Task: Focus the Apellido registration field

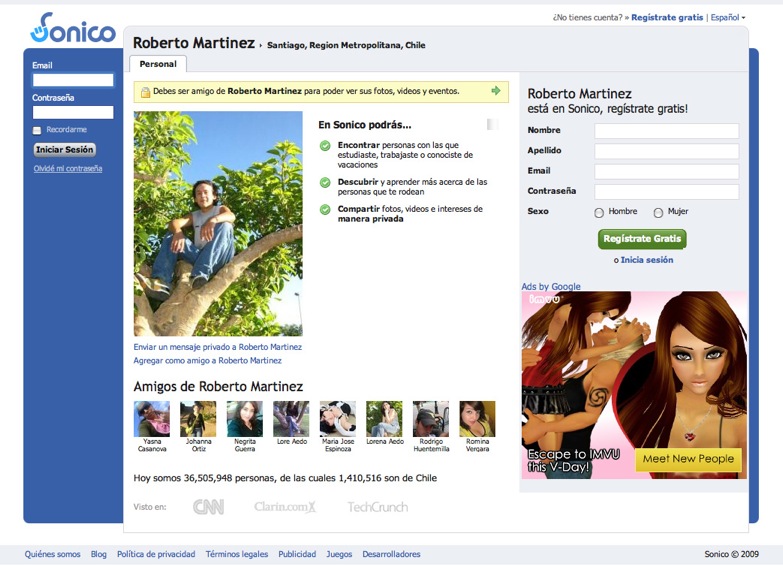Action: (667, 151)
